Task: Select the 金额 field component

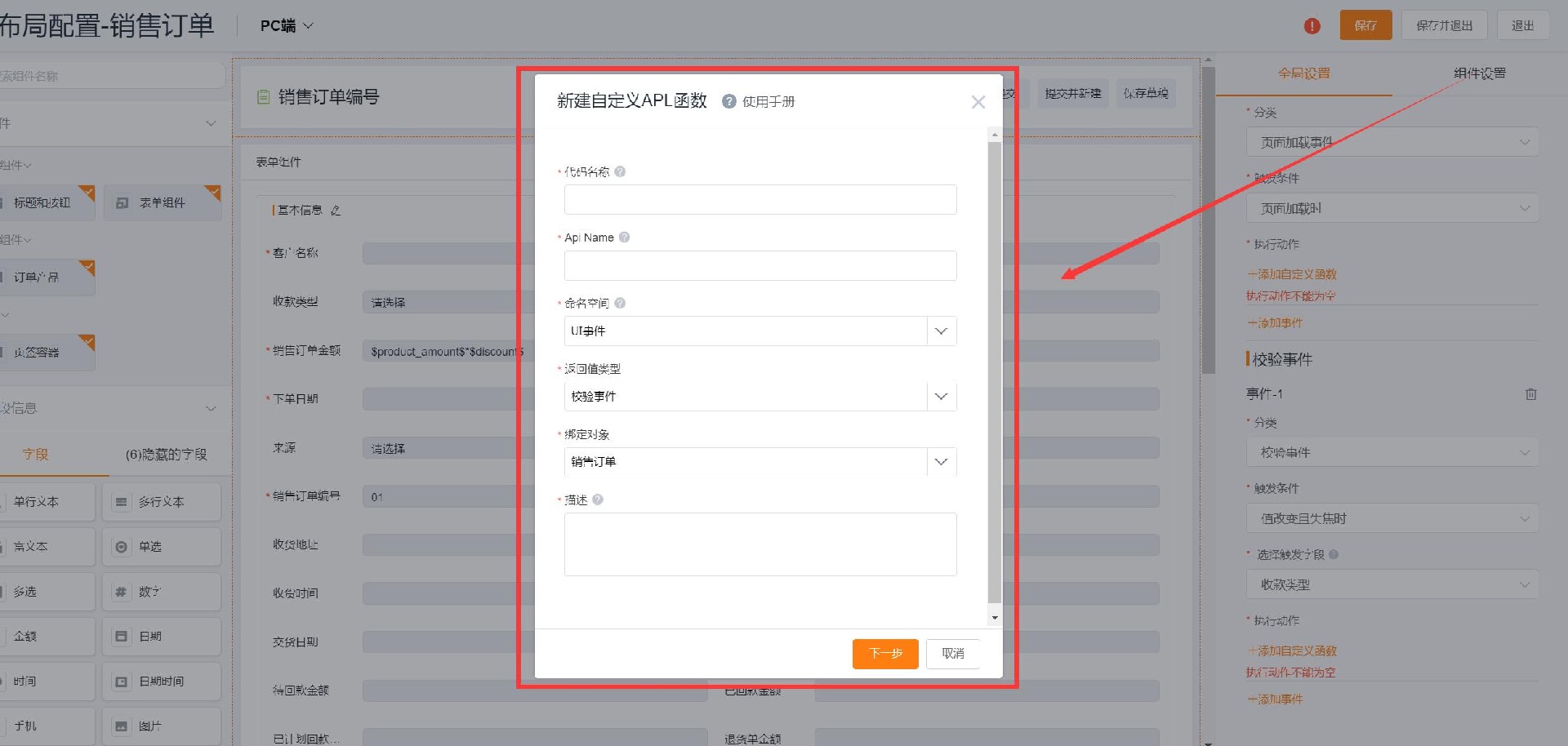Action: tap(47, 637)
